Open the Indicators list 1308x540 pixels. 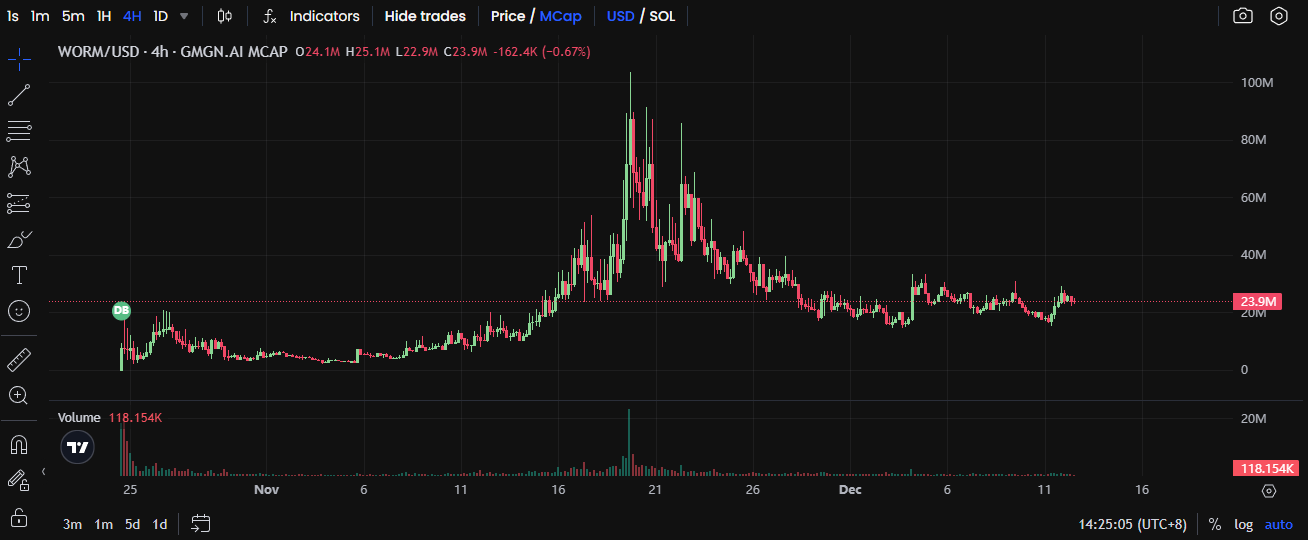coord(312,16)
